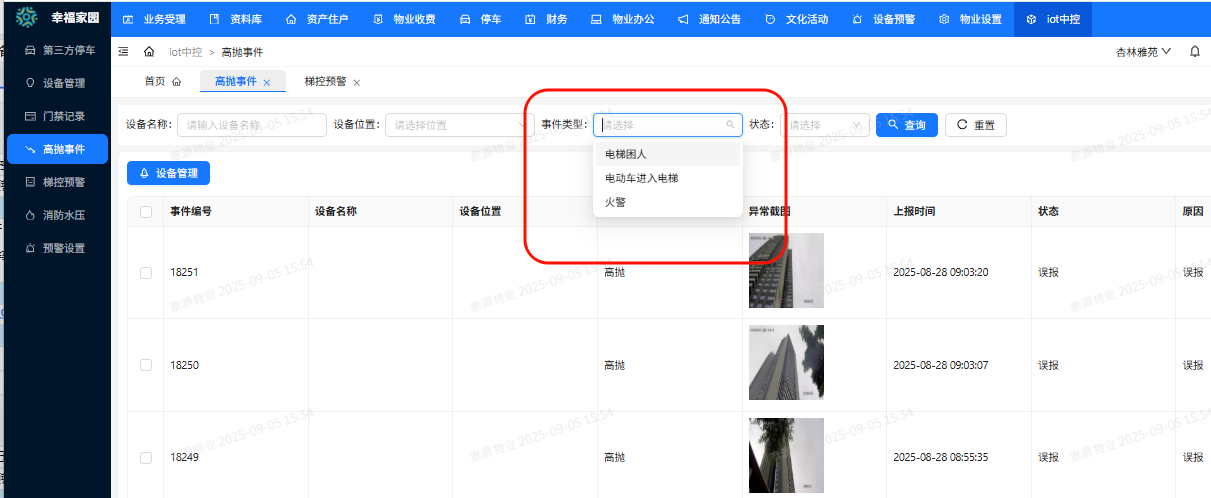Collapse sidebar using the menu fold icon
The image size is (1211, 498).
coord(123,52)
